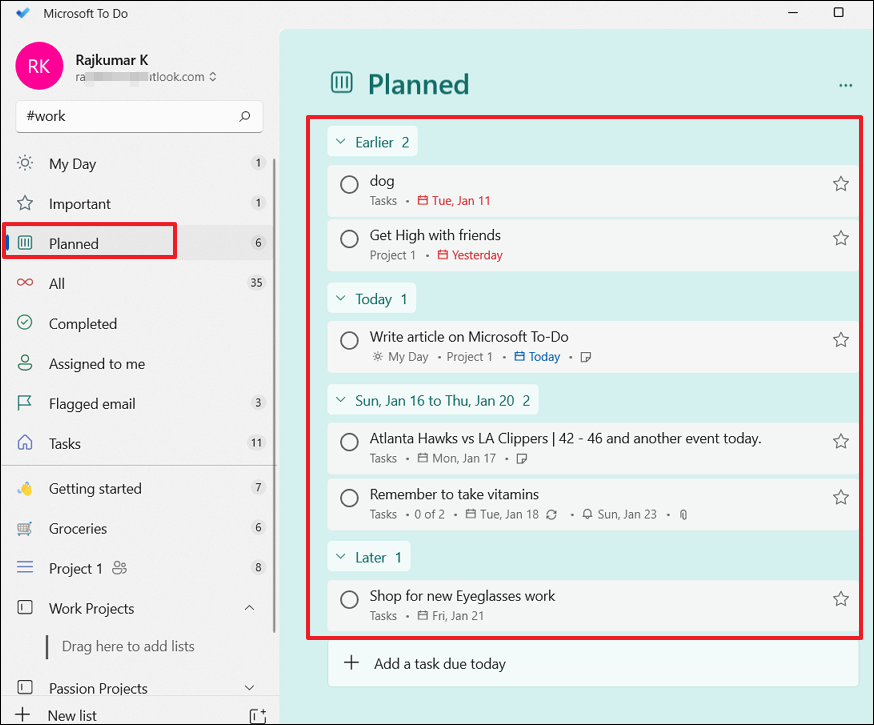874x725 pixels.
Task: Star 'Remember to take vitamins' task
Action: [x=841, y=497]
